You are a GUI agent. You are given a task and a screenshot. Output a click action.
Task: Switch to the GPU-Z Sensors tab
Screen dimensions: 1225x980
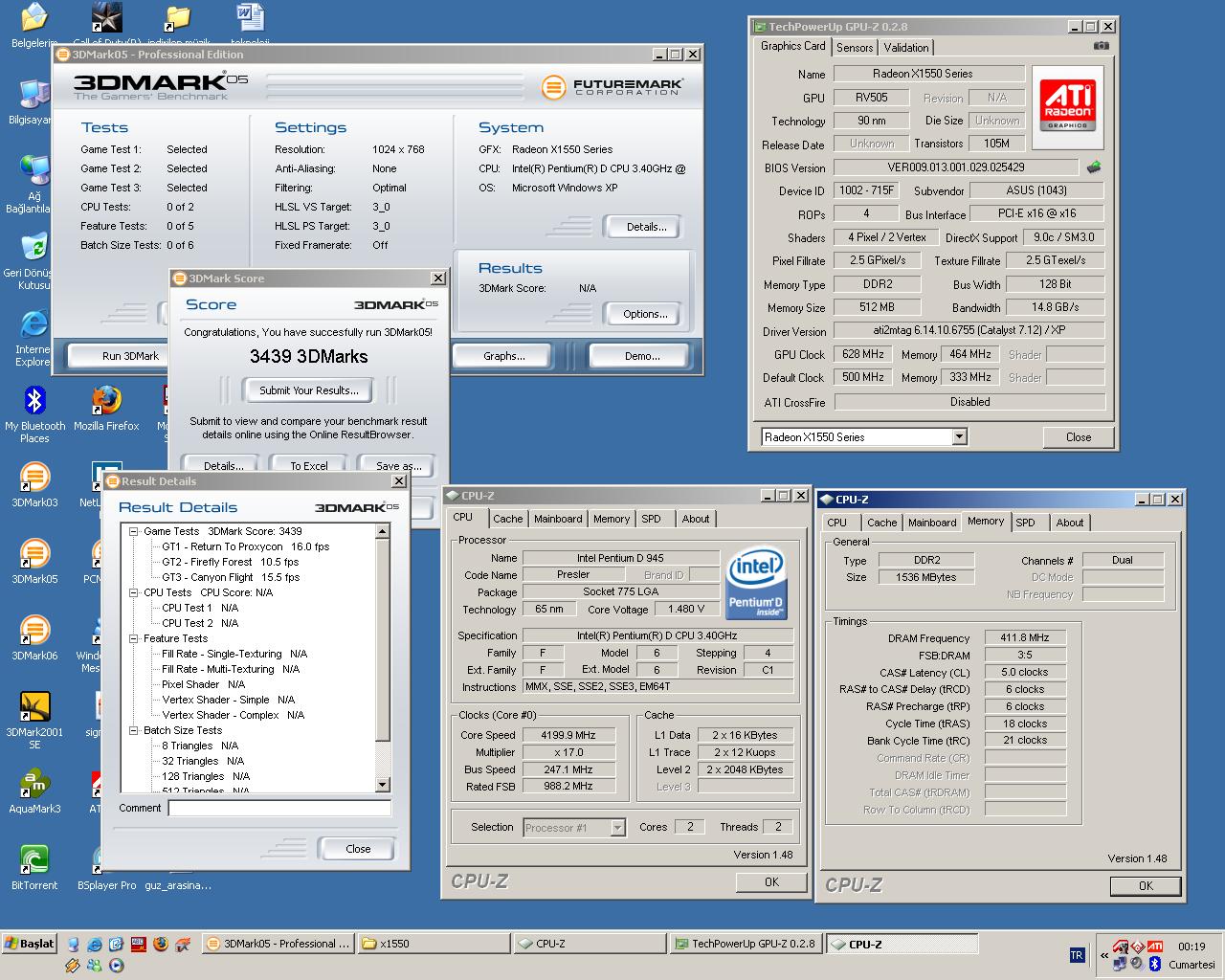[x=855, y=47]
